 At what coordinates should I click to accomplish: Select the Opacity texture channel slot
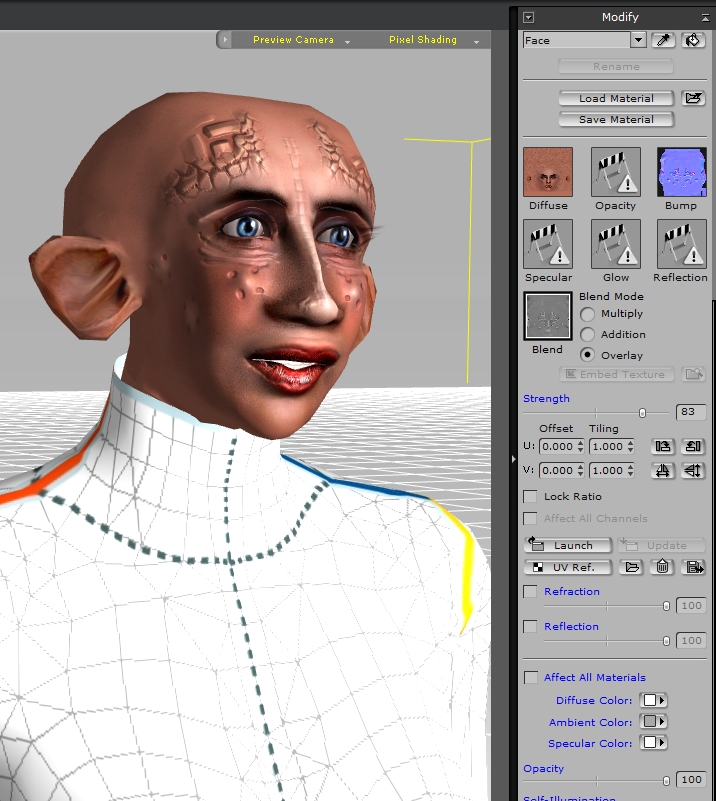tap(615, 172)
